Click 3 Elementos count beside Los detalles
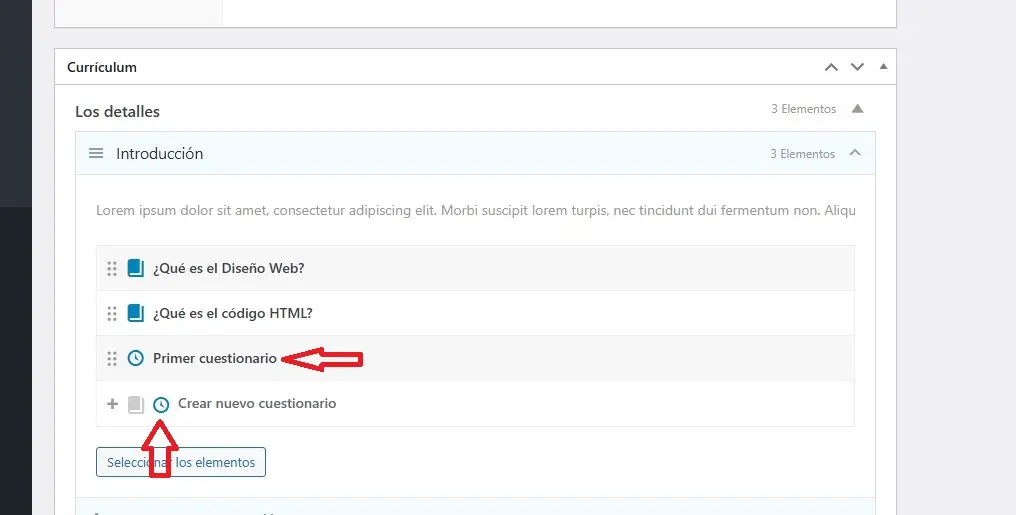Viewport: 1016px width, 515px height. click(803, 109)
